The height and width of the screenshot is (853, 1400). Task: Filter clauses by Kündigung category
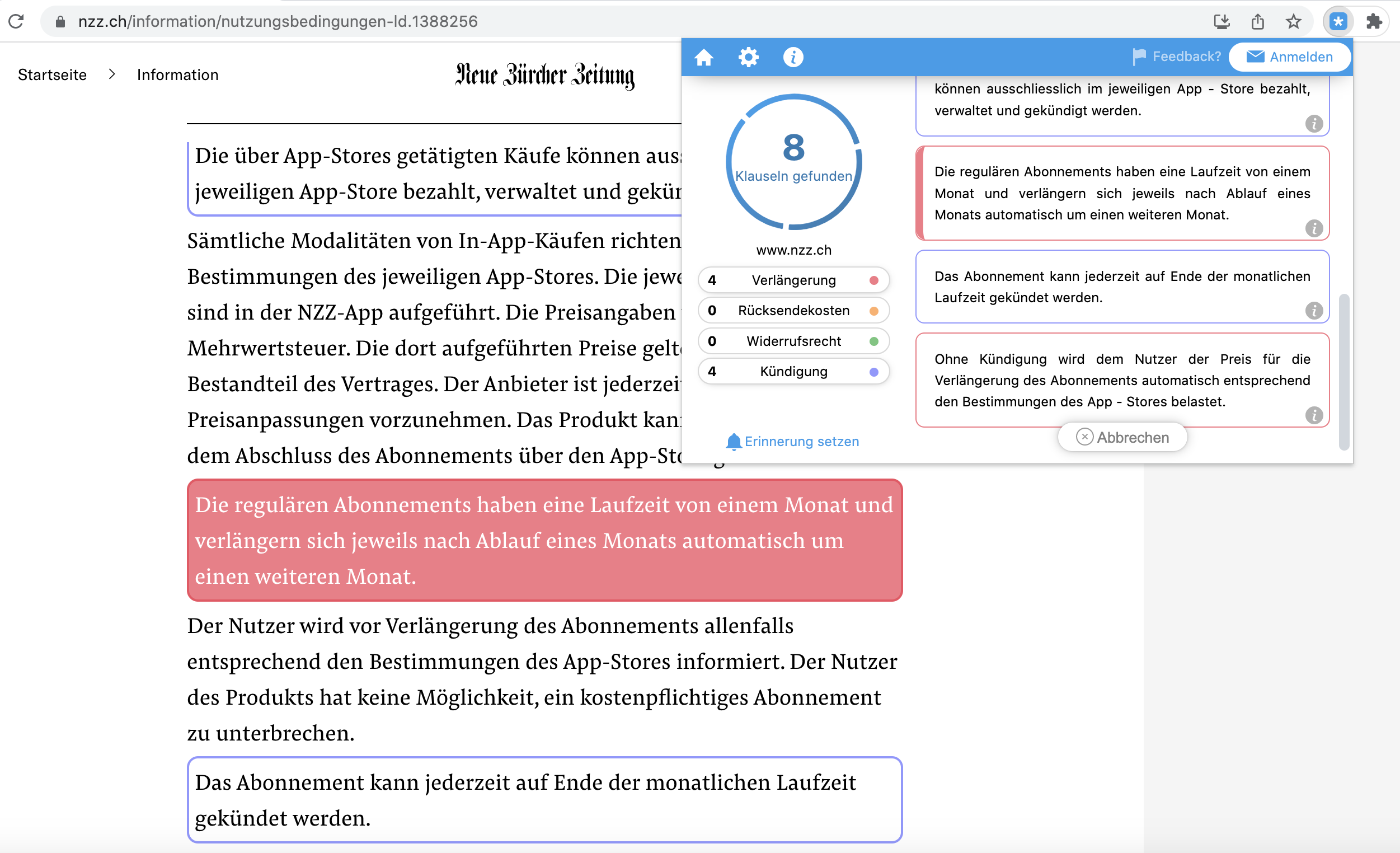click(793, 372)
